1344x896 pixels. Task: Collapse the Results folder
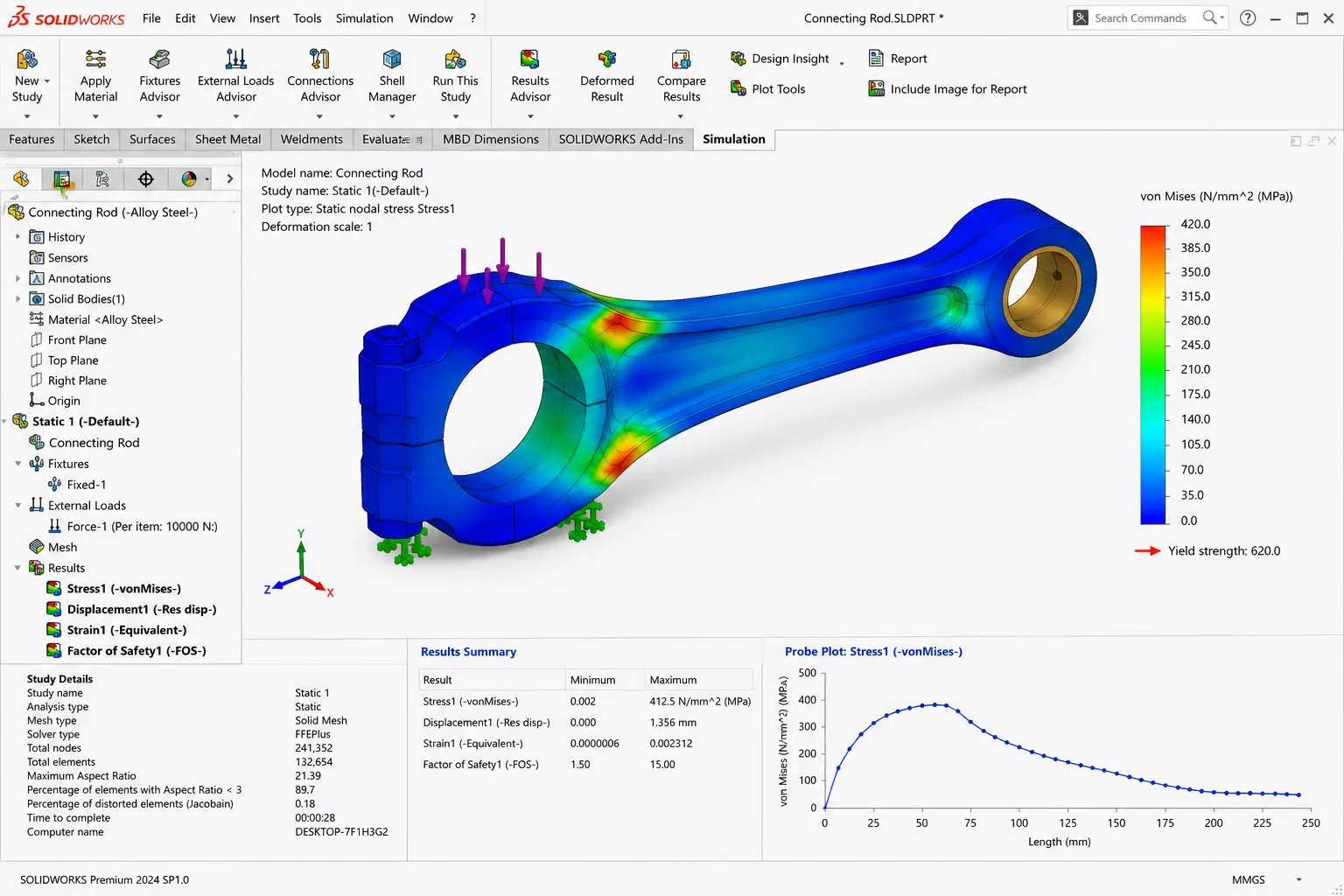[17, 568]
